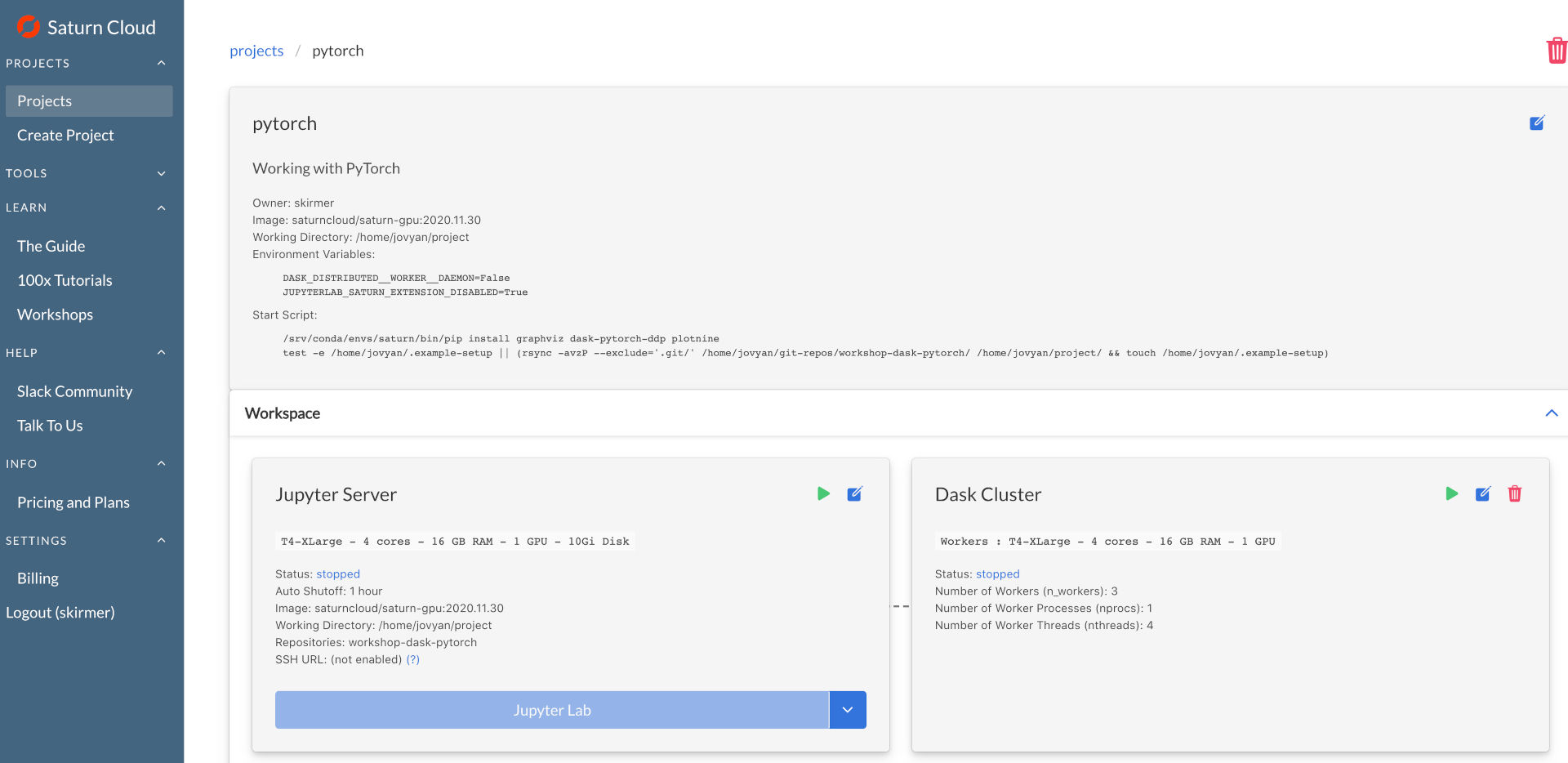
Task: Click Repositories: workshop-dask-pytorch text
Action: (376, 643)
